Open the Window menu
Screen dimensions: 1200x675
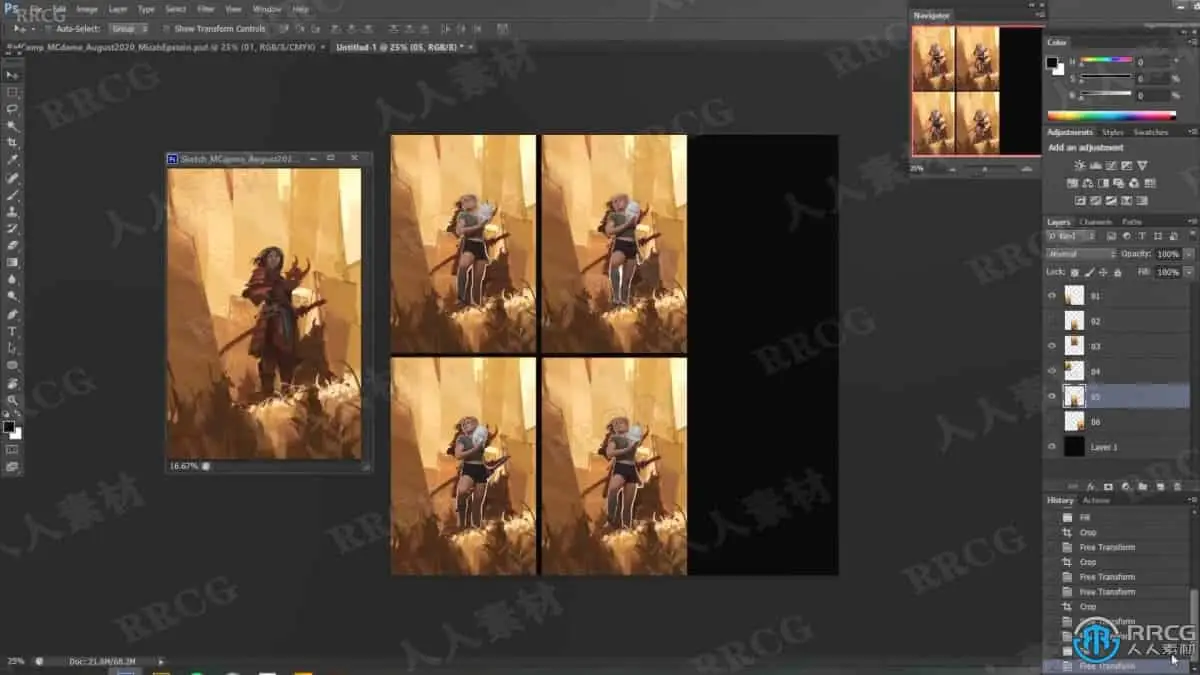coord(267,9)
